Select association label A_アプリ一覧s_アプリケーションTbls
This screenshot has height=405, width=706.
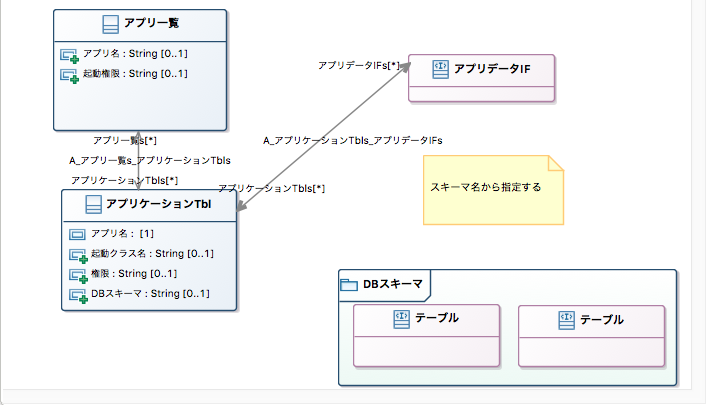tap(150, 160)
